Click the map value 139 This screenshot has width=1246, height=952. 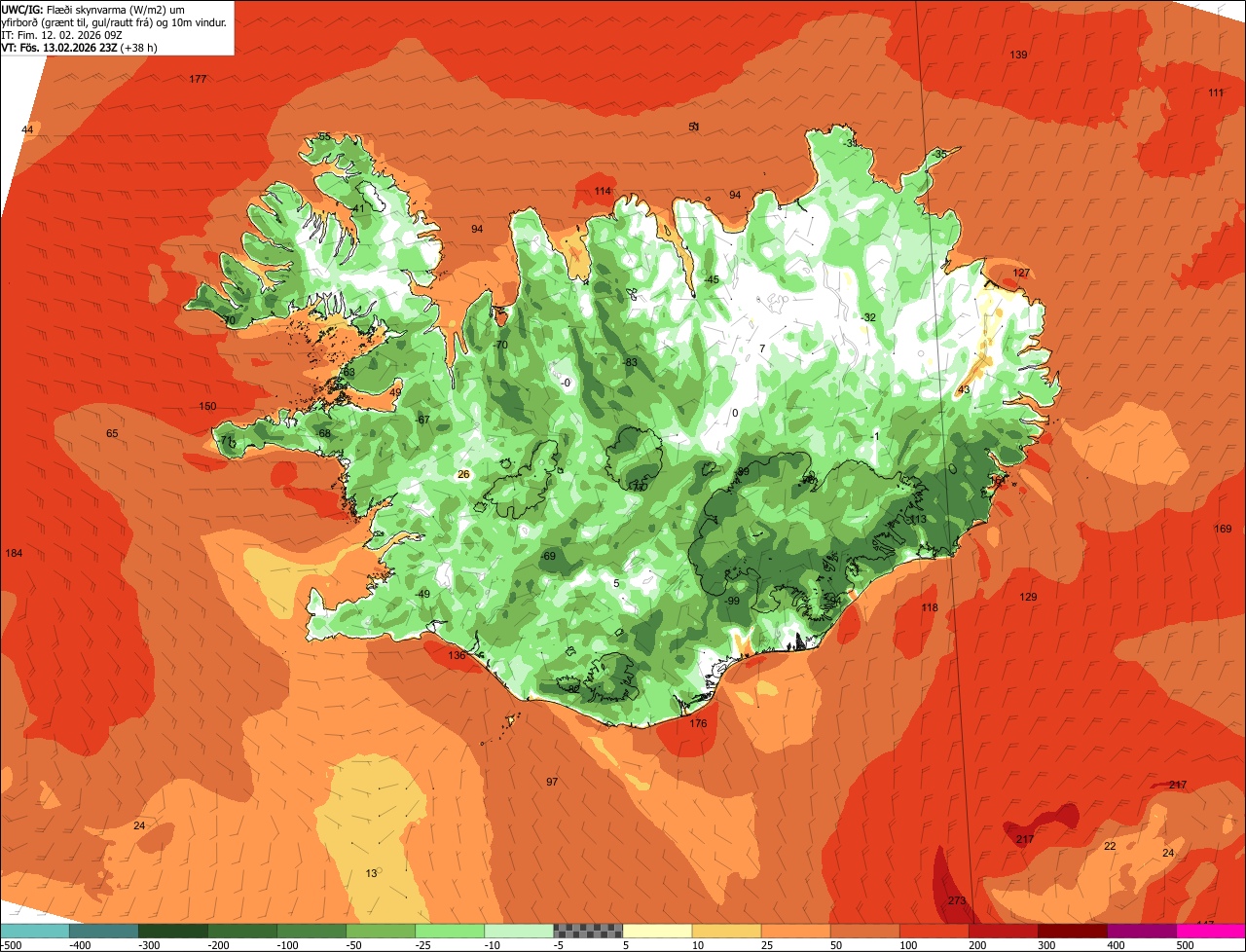click(x=1018, y=55)
